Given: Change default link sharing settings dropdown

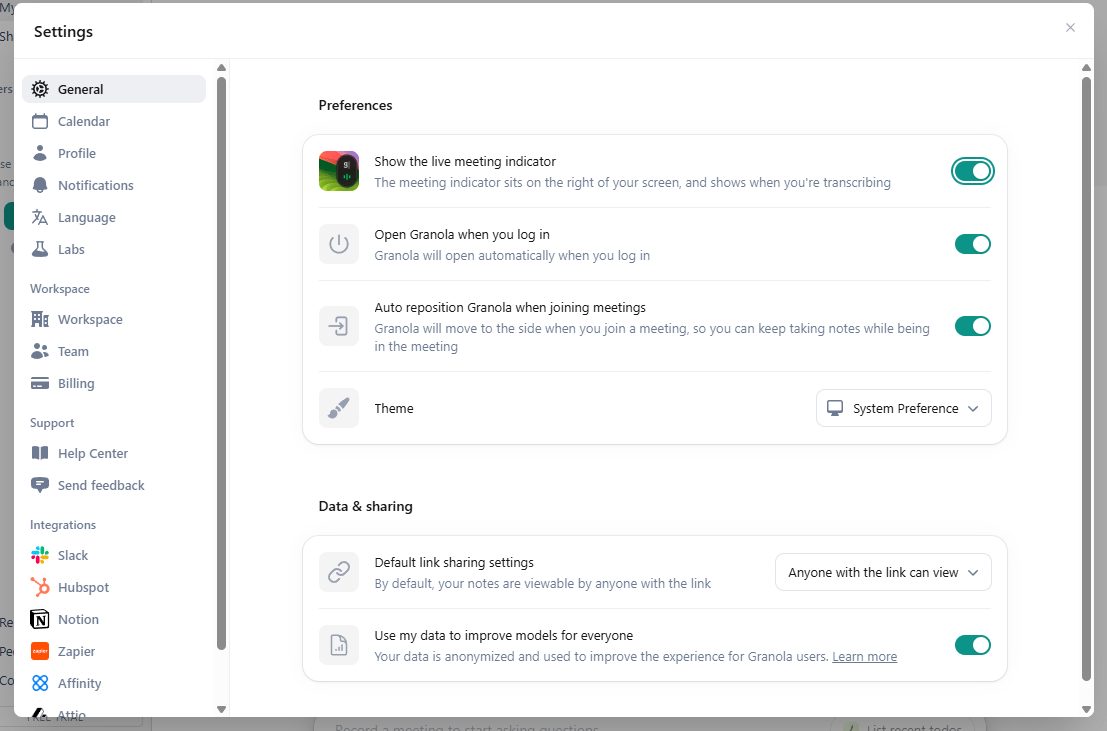Looking at the screenshot, I should click(x=882, y=572).
